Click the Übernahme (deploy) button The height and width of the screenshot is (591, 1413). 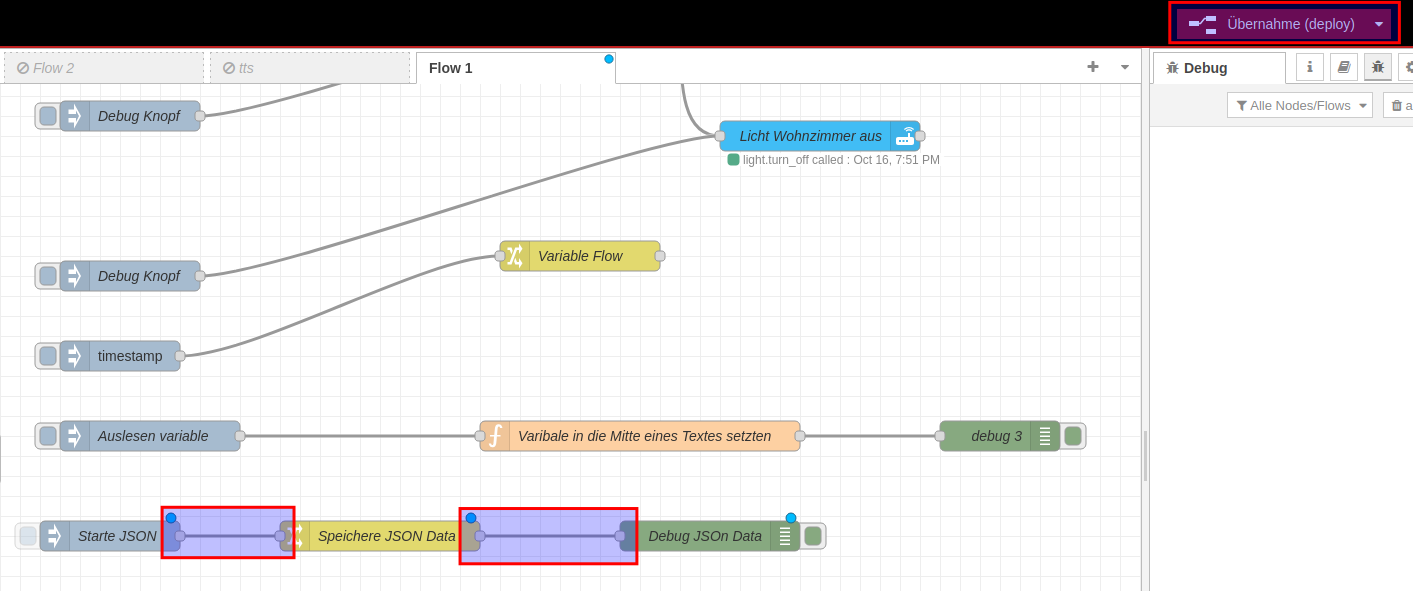coord(1270,24)
